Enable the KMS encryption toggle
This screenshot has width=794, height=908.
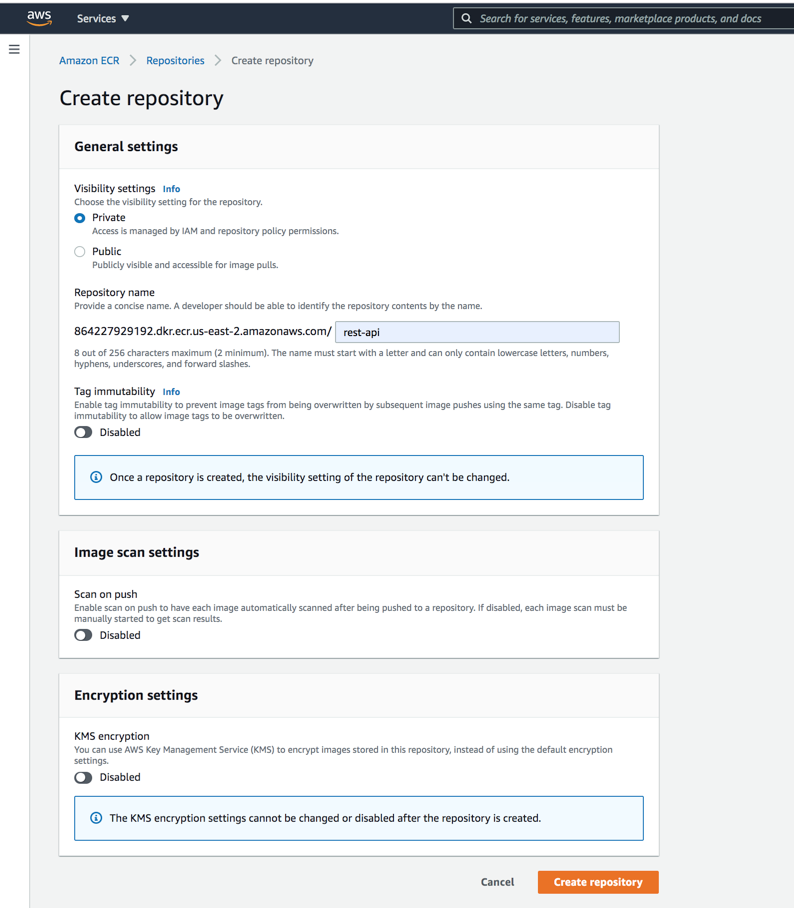[x=83, y=778]
